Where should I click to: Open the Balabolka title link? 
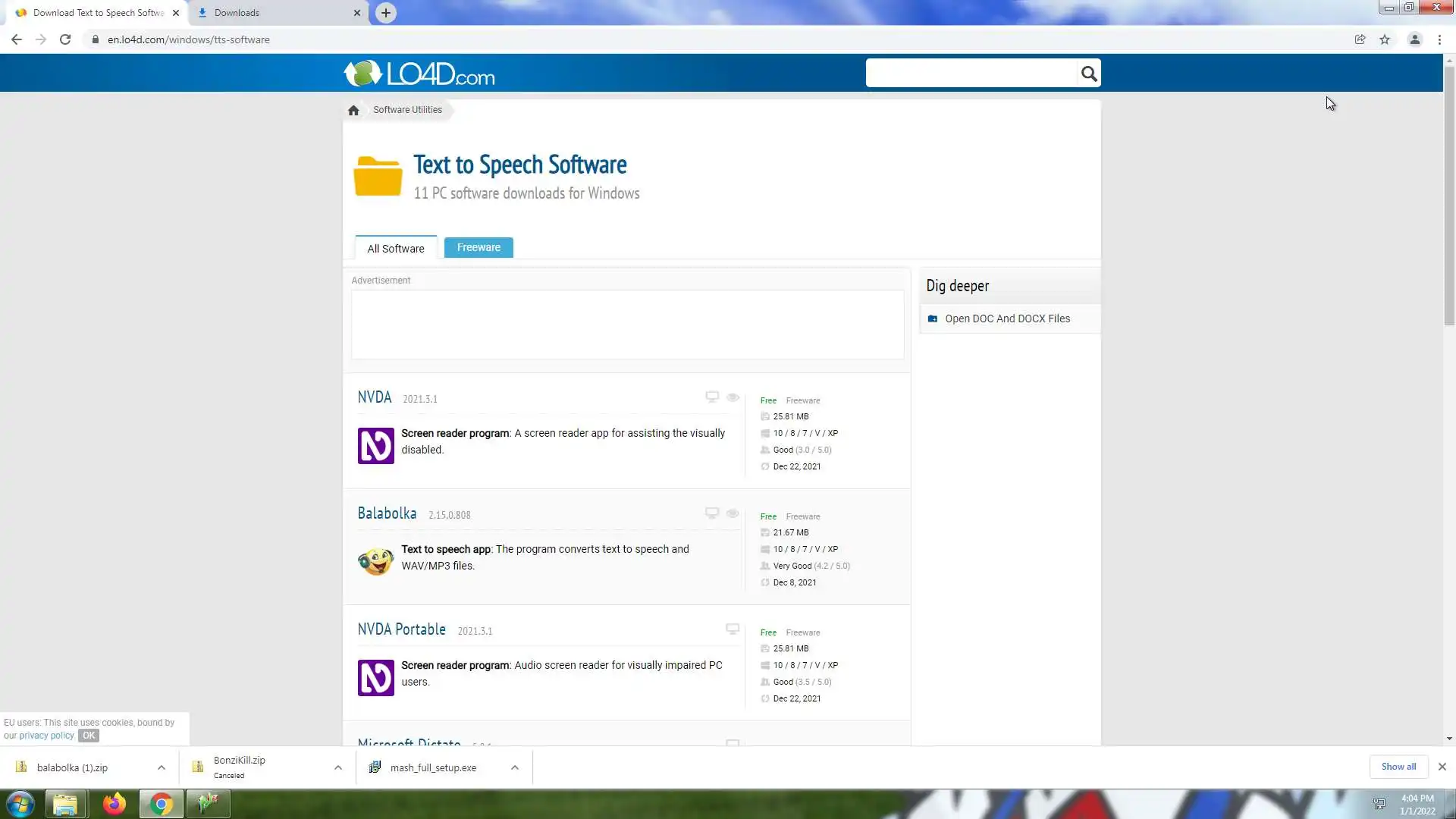click(387, 513)
